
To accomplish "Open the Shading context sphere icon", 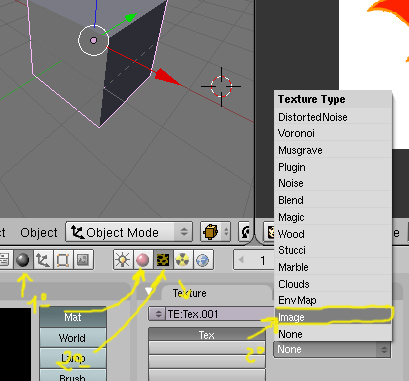I will [x=23, y=260].
